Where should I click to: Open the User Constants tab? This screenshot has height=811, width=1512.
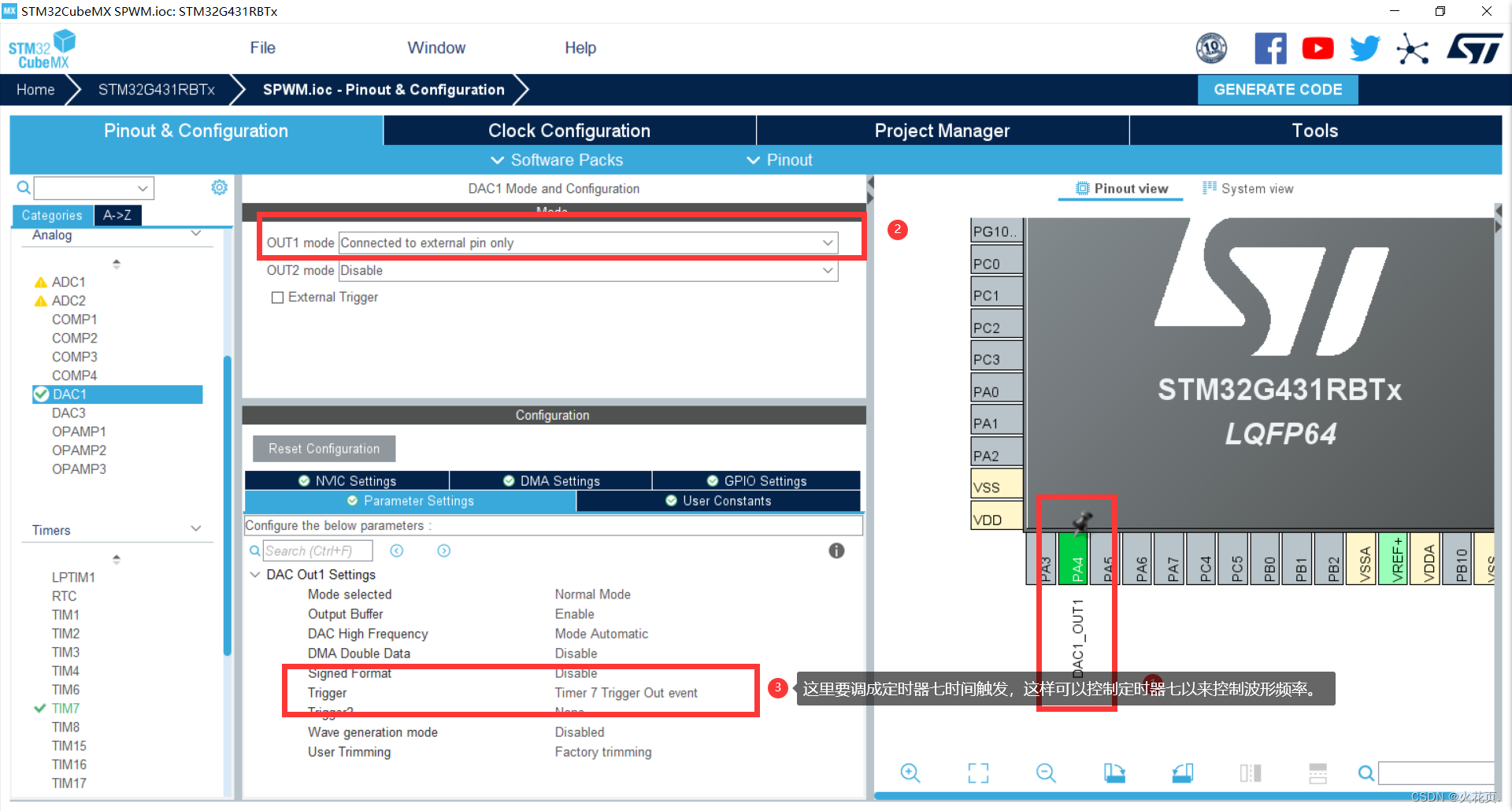click(x=718, y=501)
